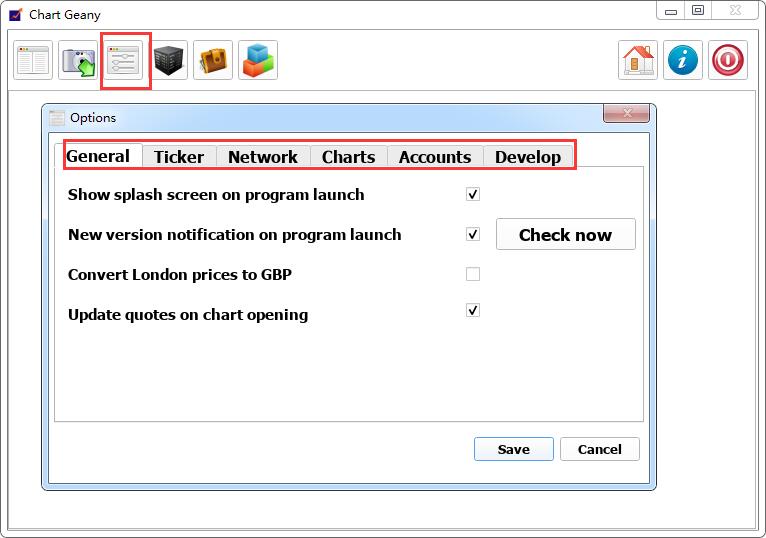Switch to the Ticker tab
766x538 pixels.
[179, 157]
